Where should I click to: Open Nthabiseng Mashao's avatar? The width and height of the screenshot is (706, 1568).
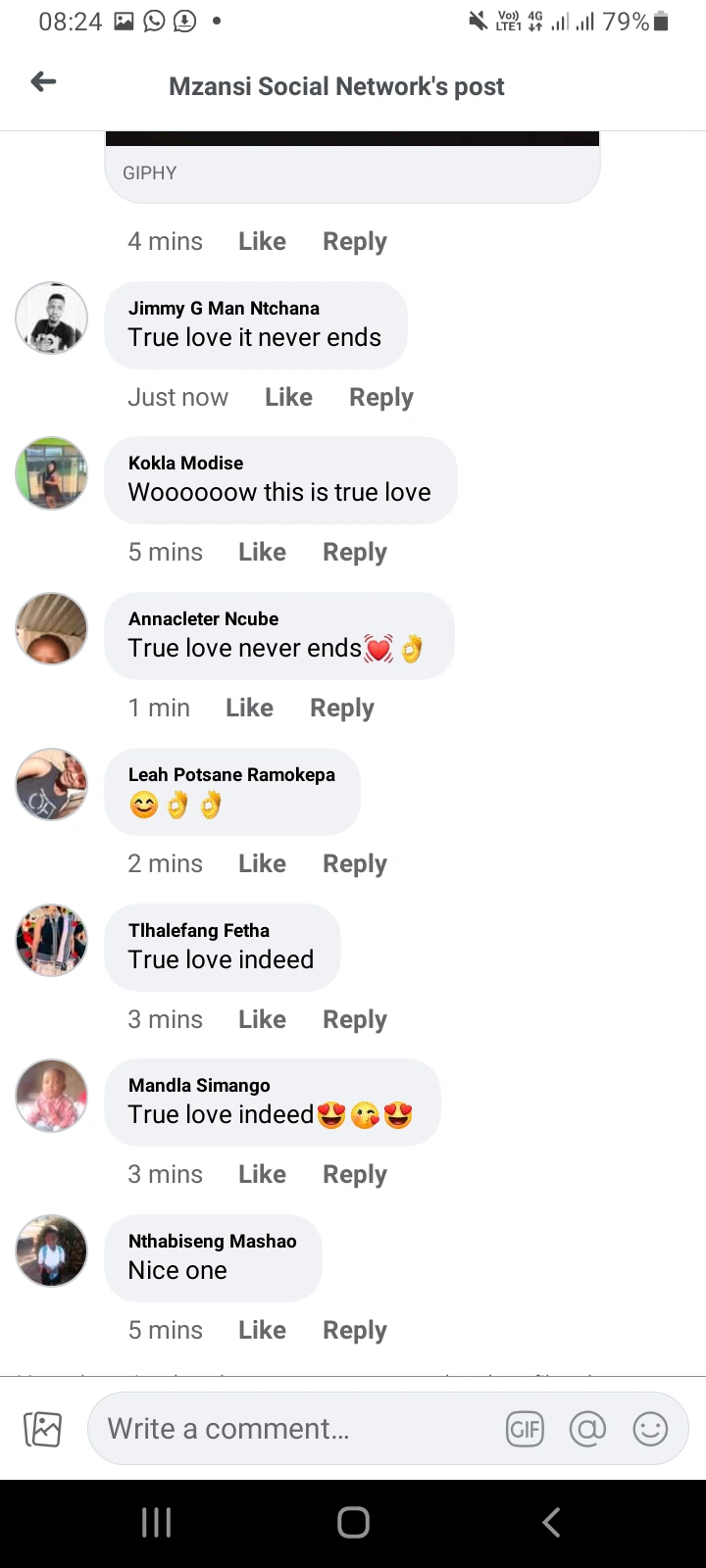[52, 1251]
